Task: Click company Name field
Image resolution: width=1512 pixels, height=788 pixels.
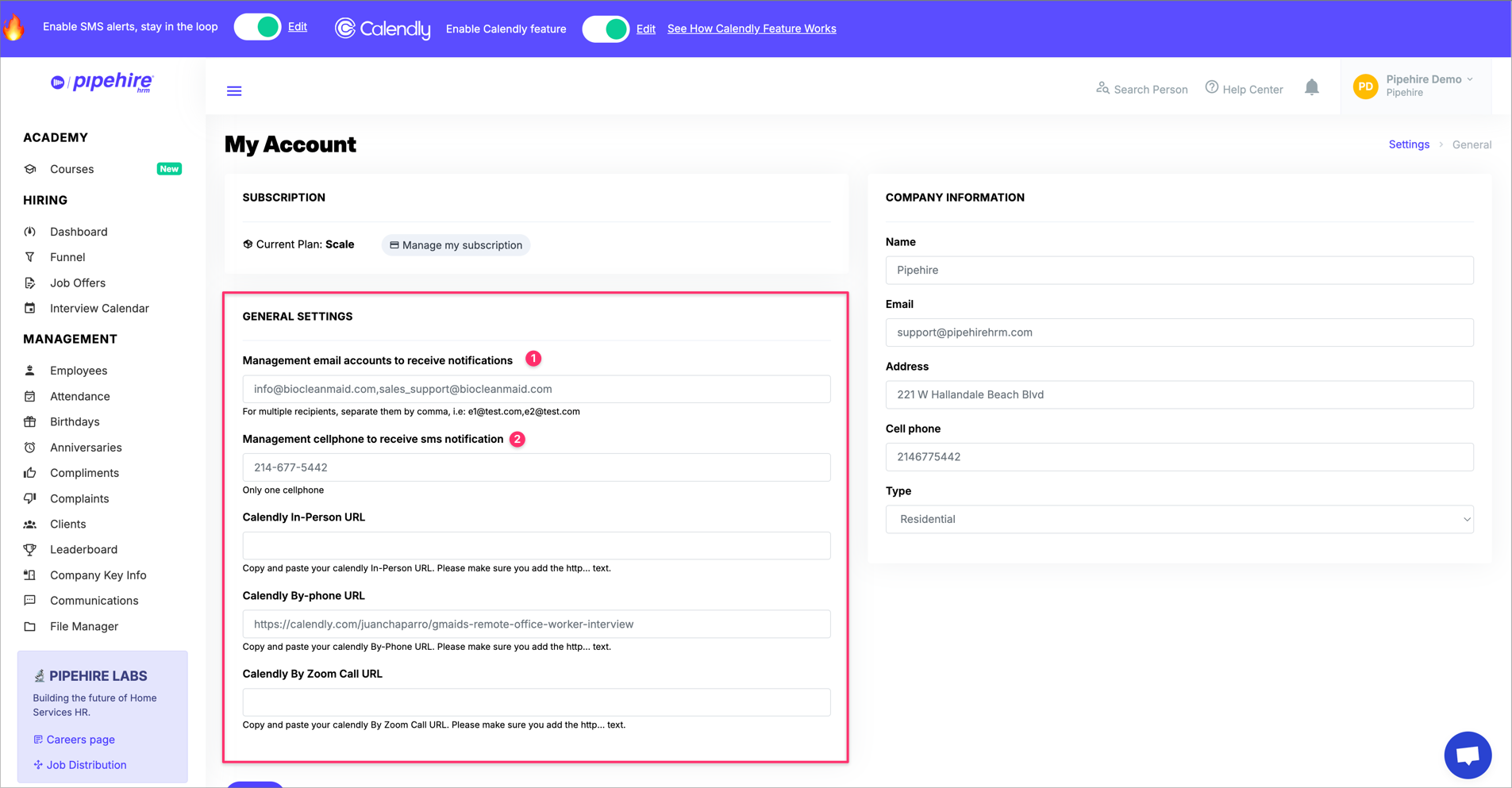Action: point(1179,270)
